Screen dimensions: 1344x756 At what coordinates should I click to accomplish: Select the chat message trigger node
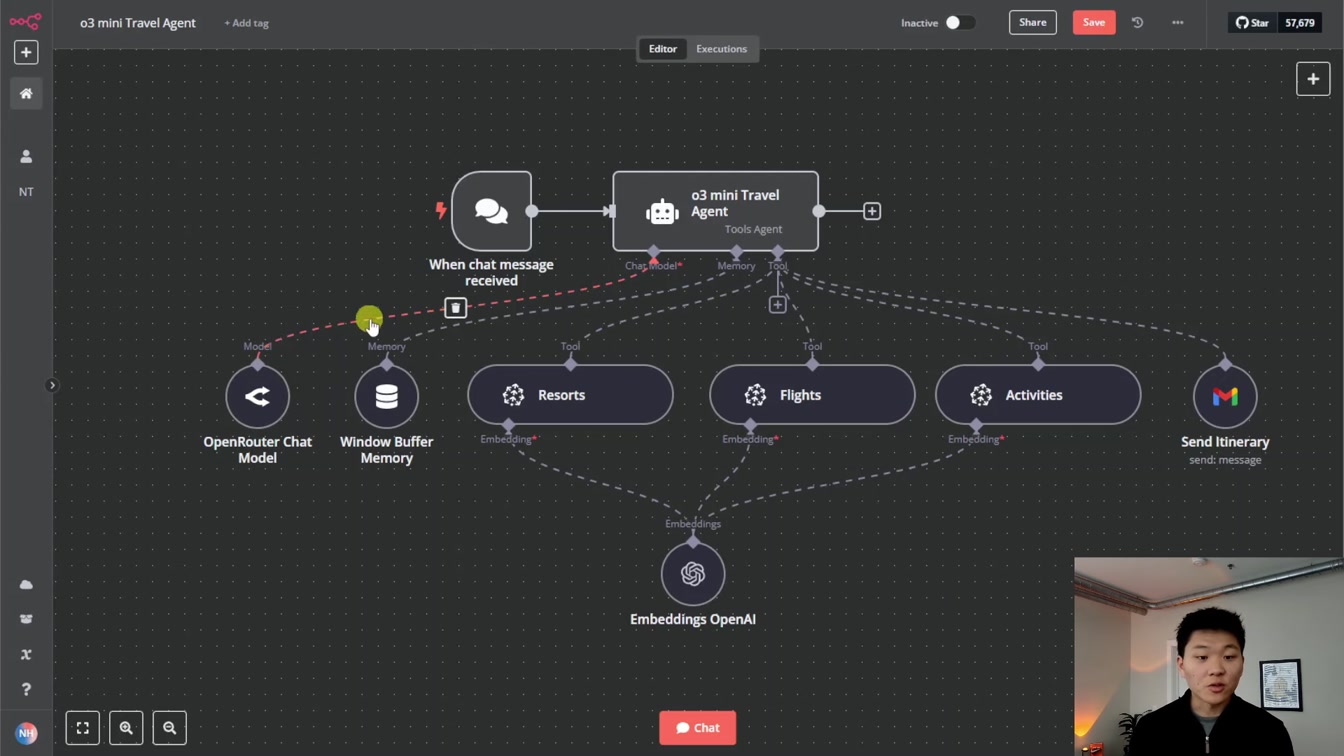tap(491, 211)
